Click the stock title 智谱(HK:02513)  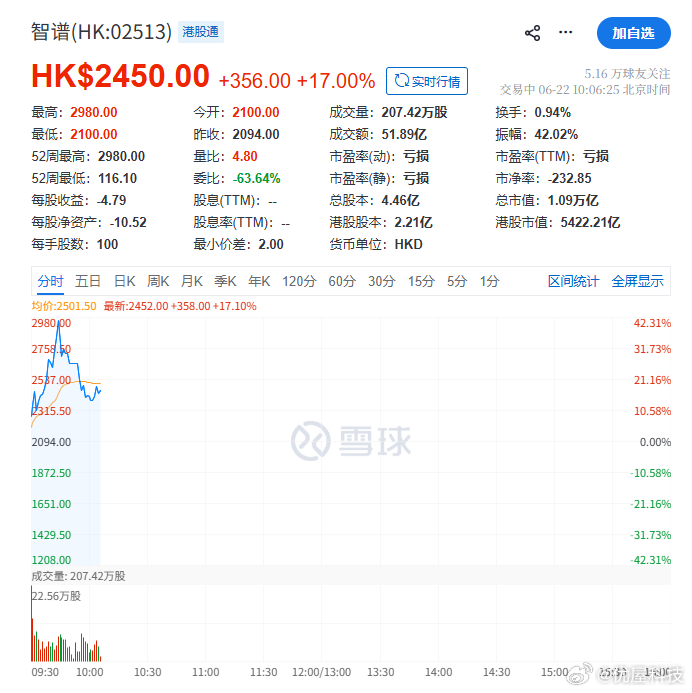(x=101, y=32)
